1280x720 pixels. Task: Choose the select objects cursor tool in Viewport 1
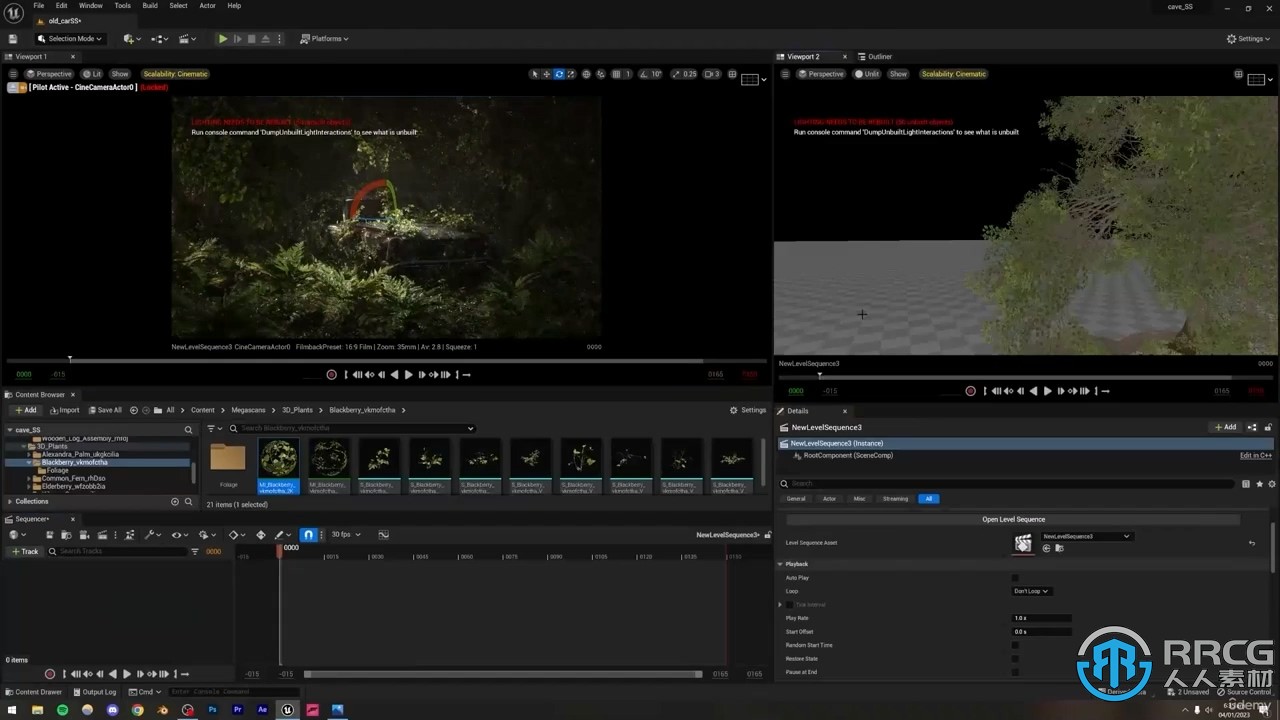[534, 74]
